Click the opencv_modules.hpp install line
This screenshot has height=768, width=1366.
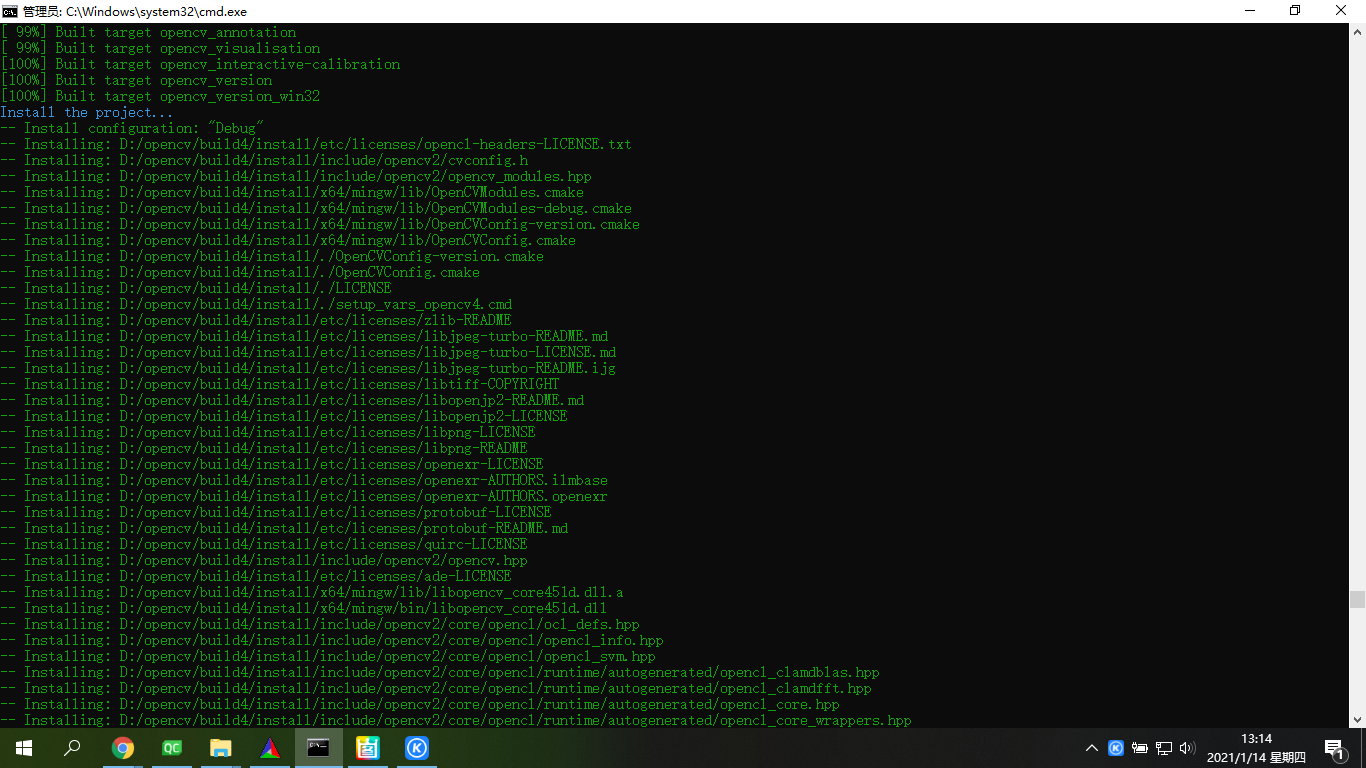(x=296, y=176)
